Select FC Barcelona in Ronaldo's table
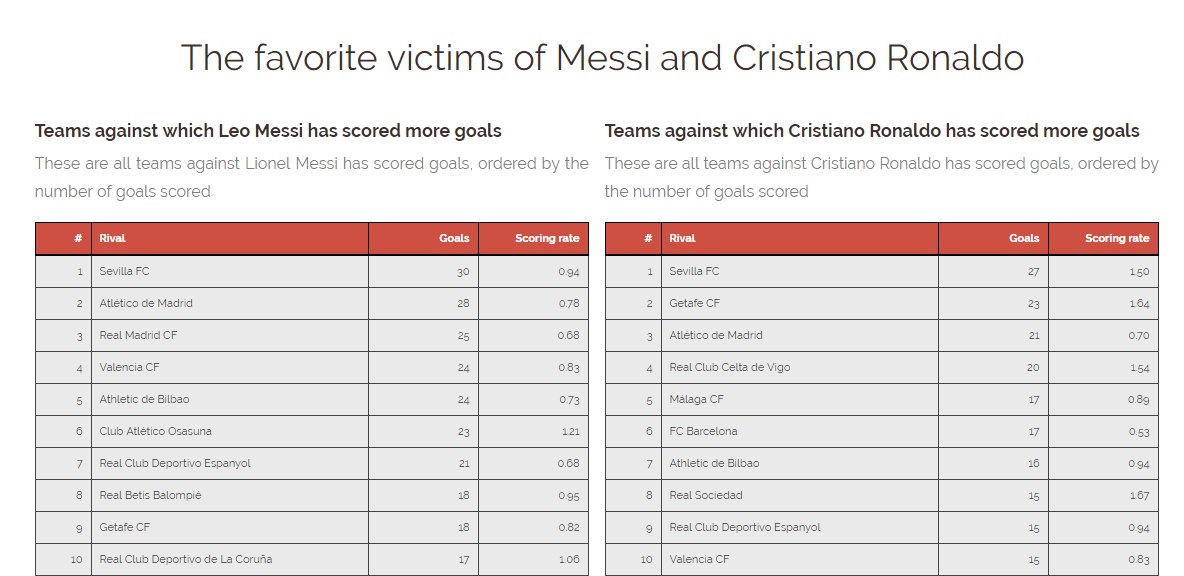This screenshot has height=576, width=1184. 881,431
